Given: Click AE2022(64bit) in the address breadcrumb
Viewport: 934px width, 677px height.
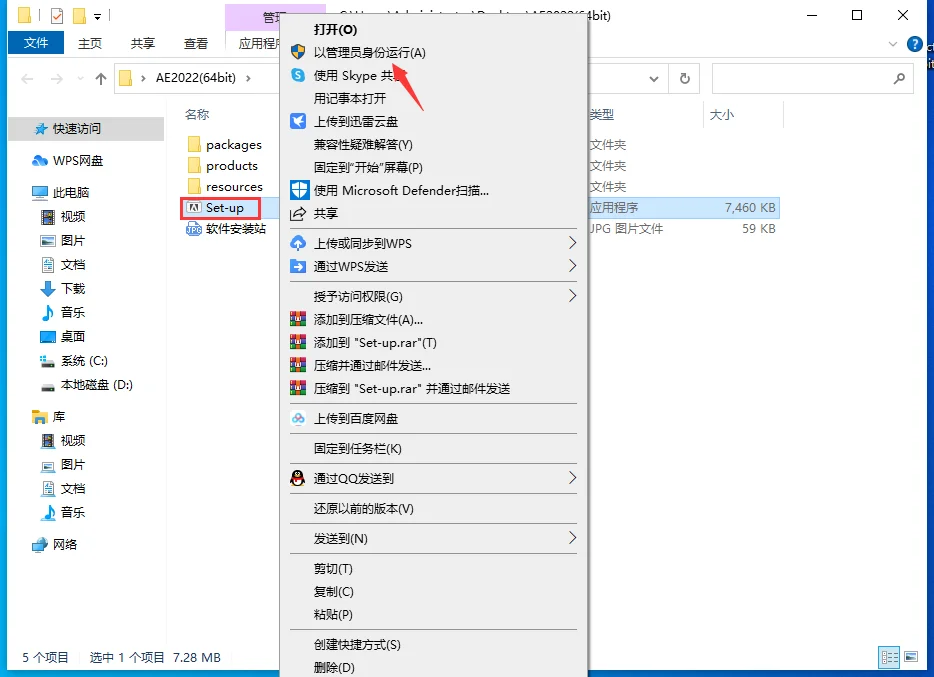Looking at the screenshot, I should 195,78.
